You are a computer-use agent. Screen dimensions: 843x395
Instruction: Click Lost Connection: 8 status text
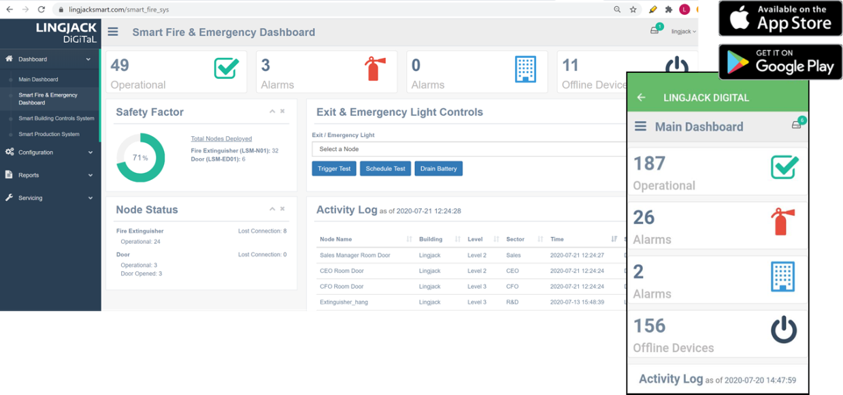(x=262, y=231)
